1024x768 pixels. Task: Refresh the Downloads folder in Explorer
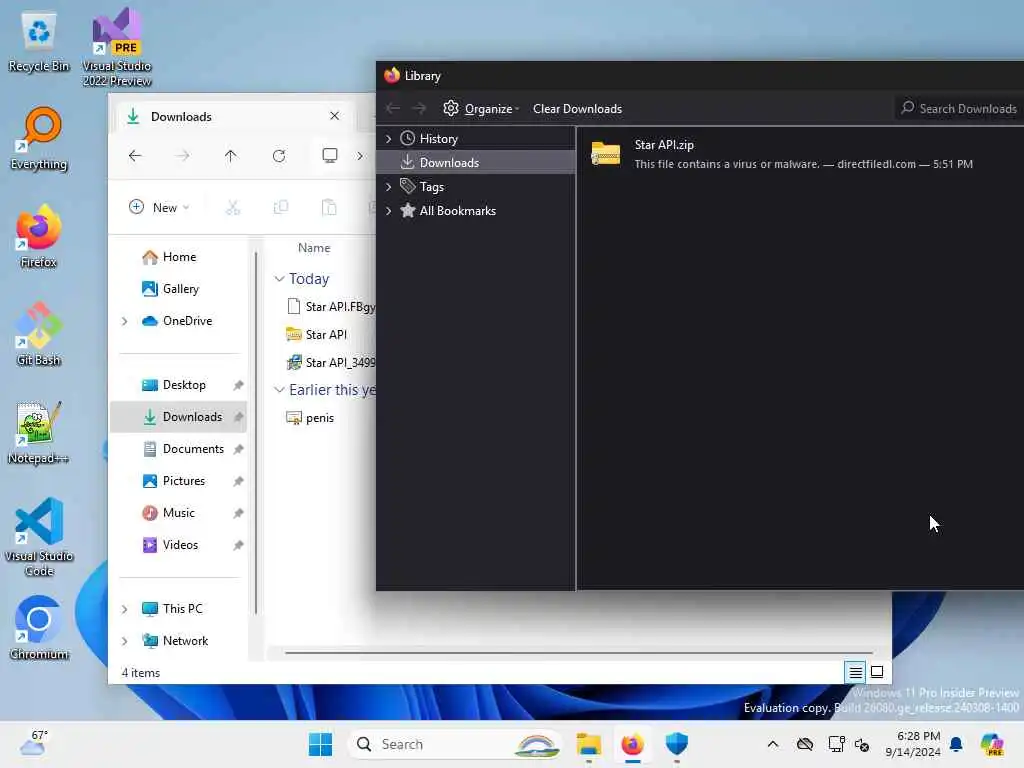[279, 155]
